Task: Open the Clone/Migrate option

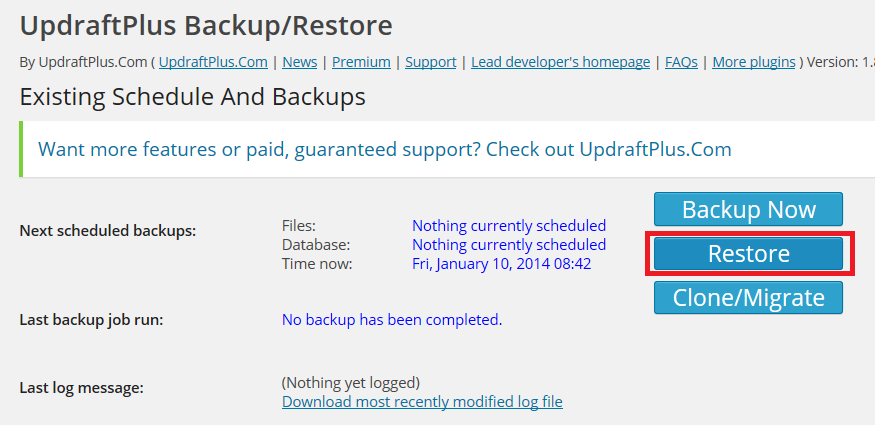Action: pos(748,297)
